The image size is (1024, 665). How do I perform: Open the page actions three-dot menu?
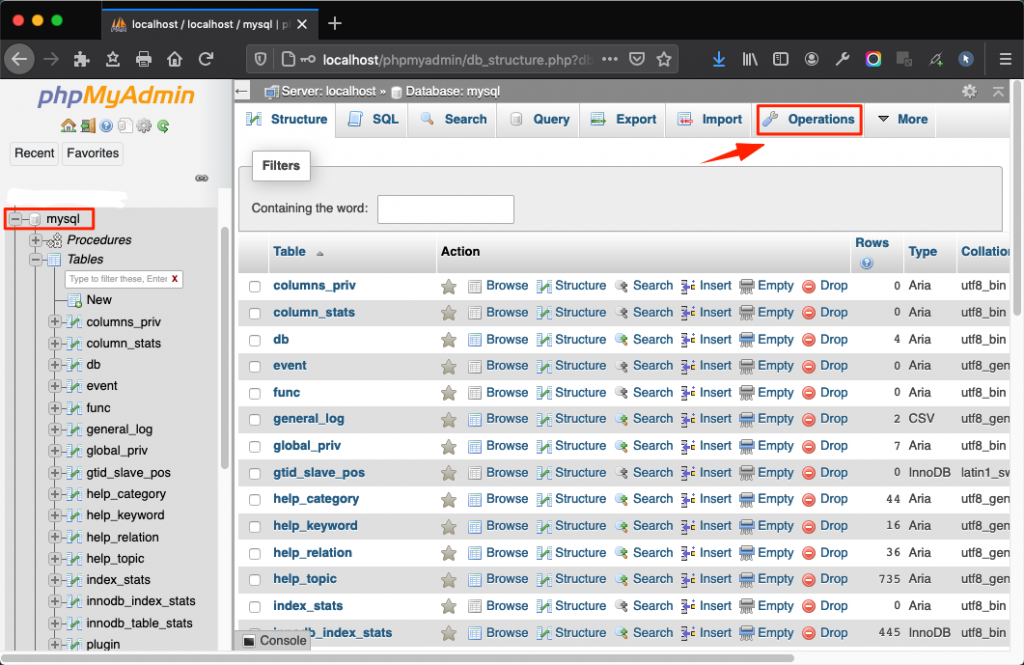[609, 59]
